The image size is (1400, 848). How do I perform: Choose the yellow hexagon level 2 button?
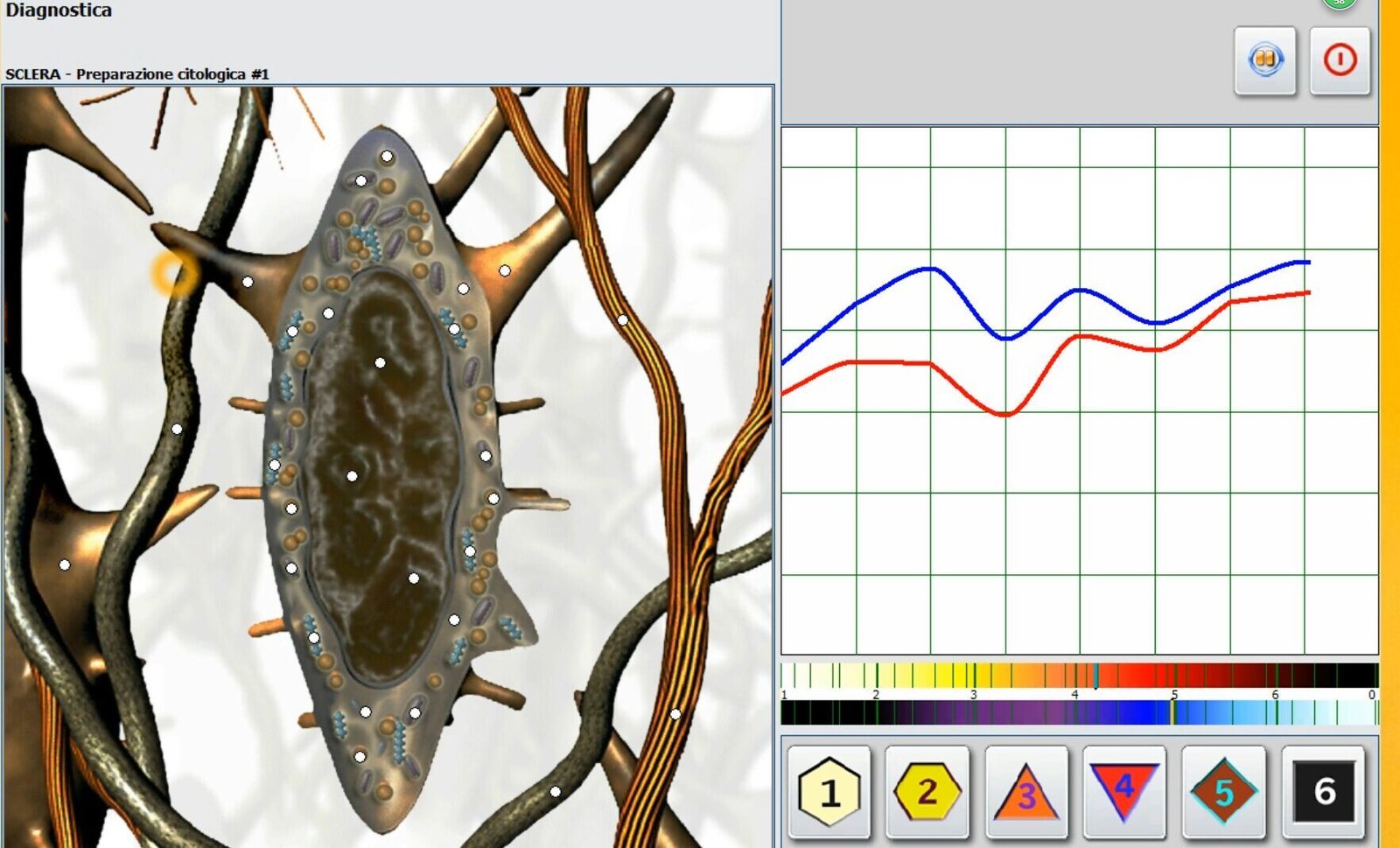pos(927,792)
